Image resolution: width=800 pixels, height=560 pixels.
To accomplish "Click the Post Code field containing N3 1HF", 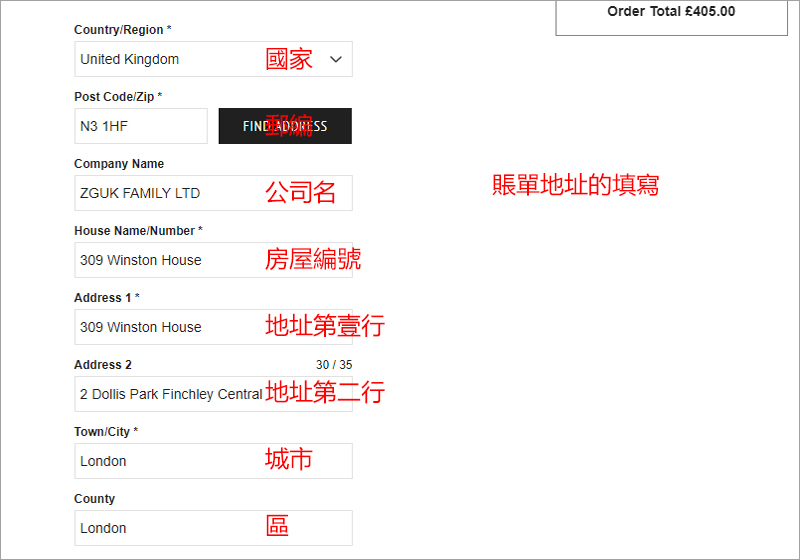I will click(140, 126).
